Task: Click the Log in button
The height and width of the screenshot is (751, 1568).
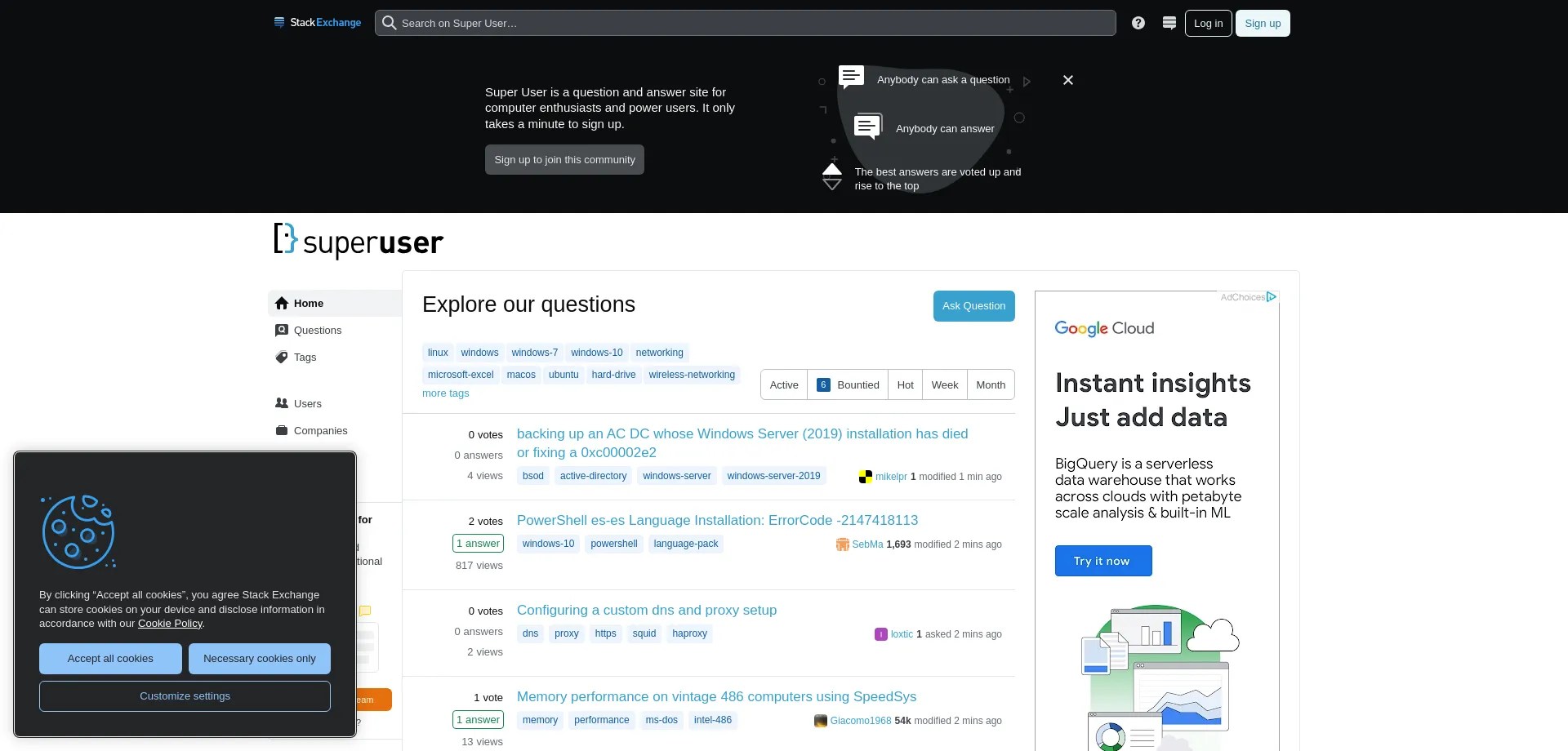Action: (1209, 23)
